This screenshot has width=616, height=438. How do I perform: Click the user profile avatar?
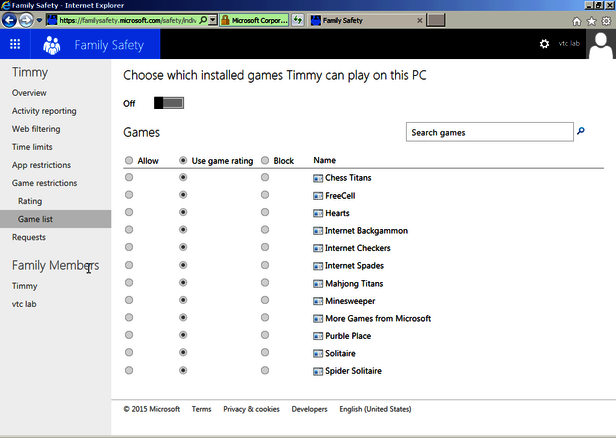point(599,46)
